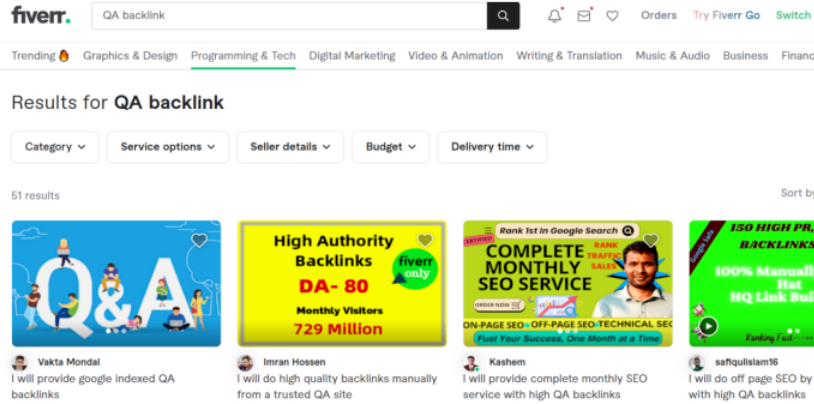Open seller name safiqulislam16
814x404 pixels.
click(747, 362)
